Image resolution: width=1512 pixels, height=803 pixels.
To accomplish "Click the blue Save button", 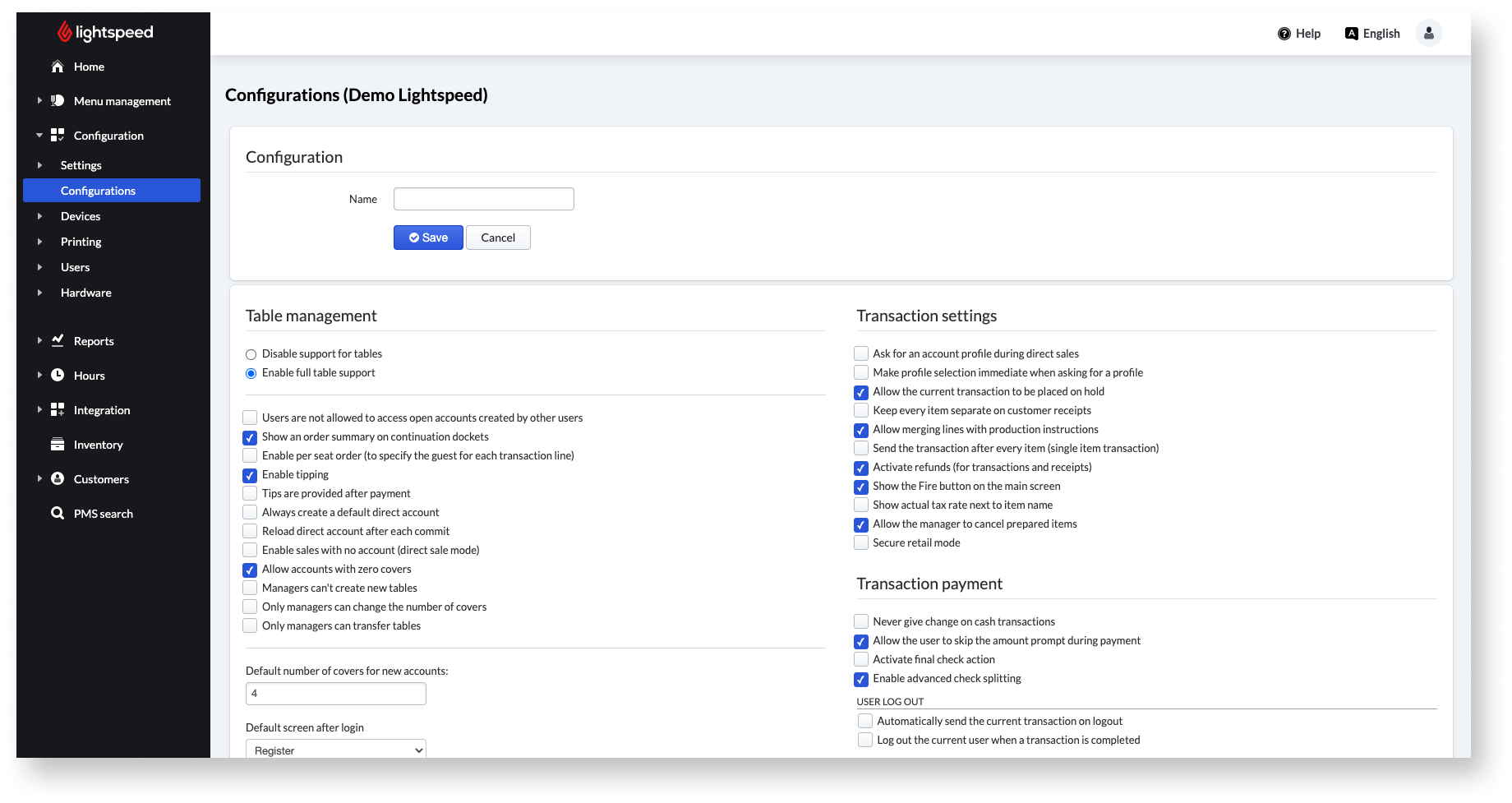I will pos(428,238).
